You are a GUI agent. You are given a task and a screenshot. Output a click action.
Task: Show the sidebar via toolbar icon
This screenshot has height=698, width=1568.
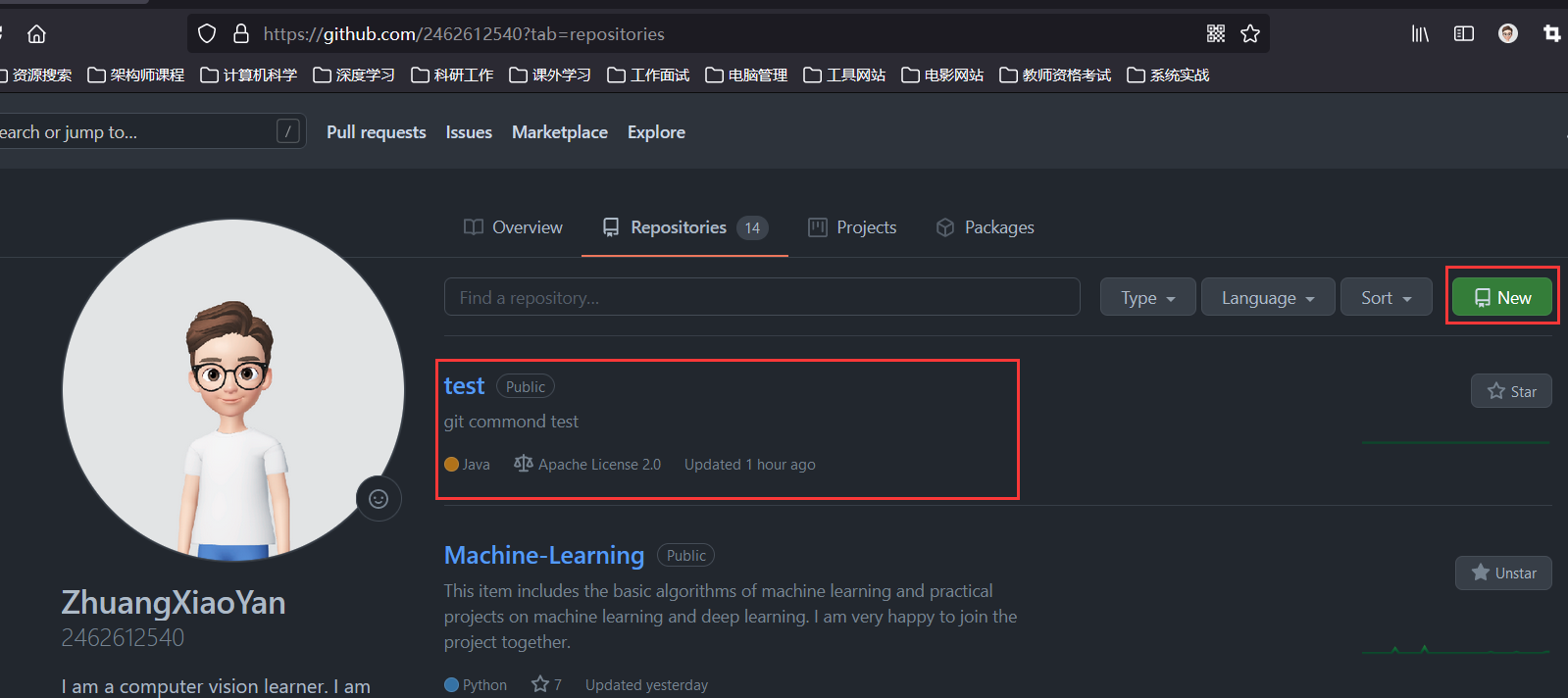[1464, 34]
